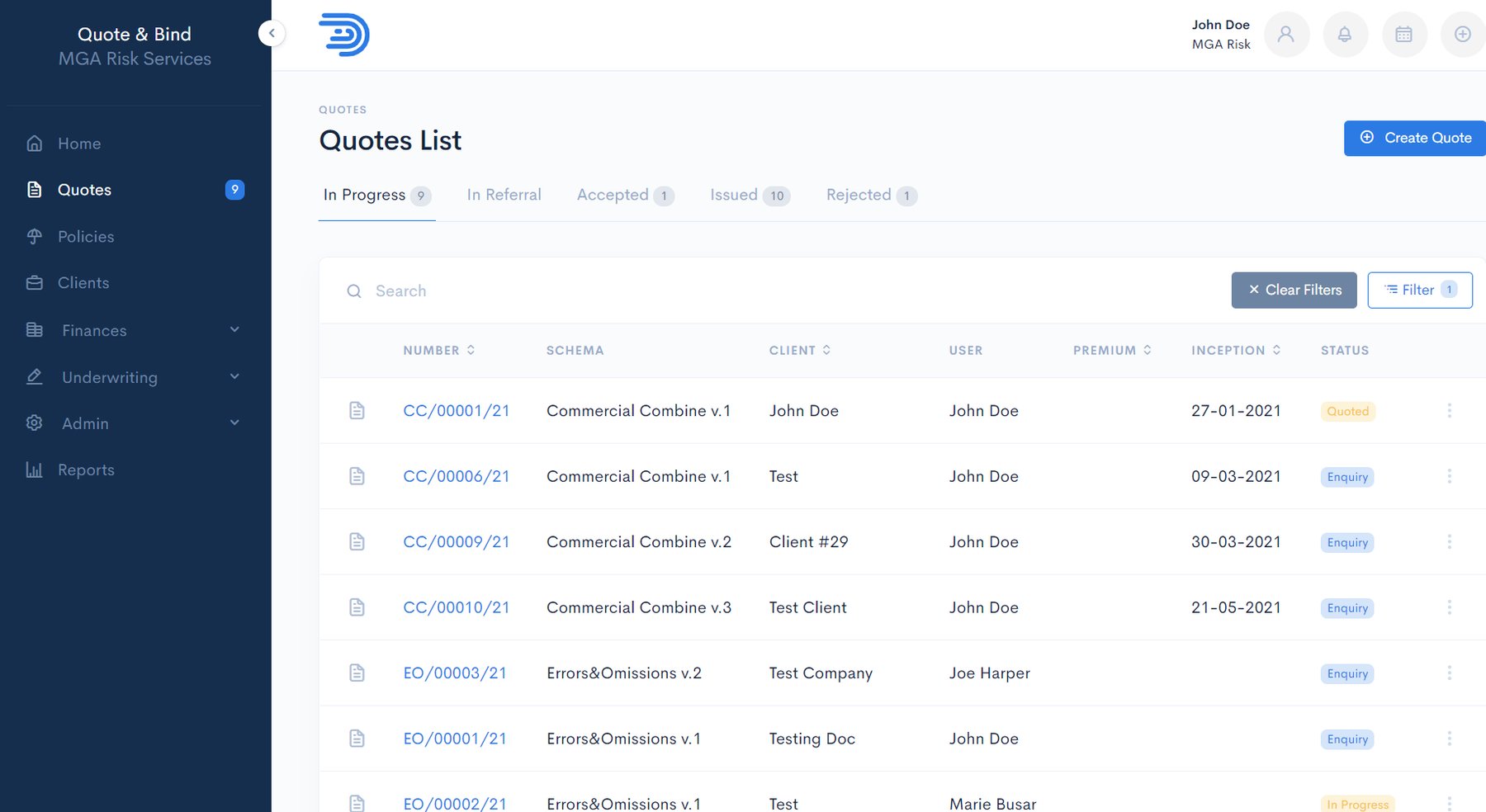Switch to the In Referral tab
The width and height of the screenshot is (1486, 812).
pos(504,196)
